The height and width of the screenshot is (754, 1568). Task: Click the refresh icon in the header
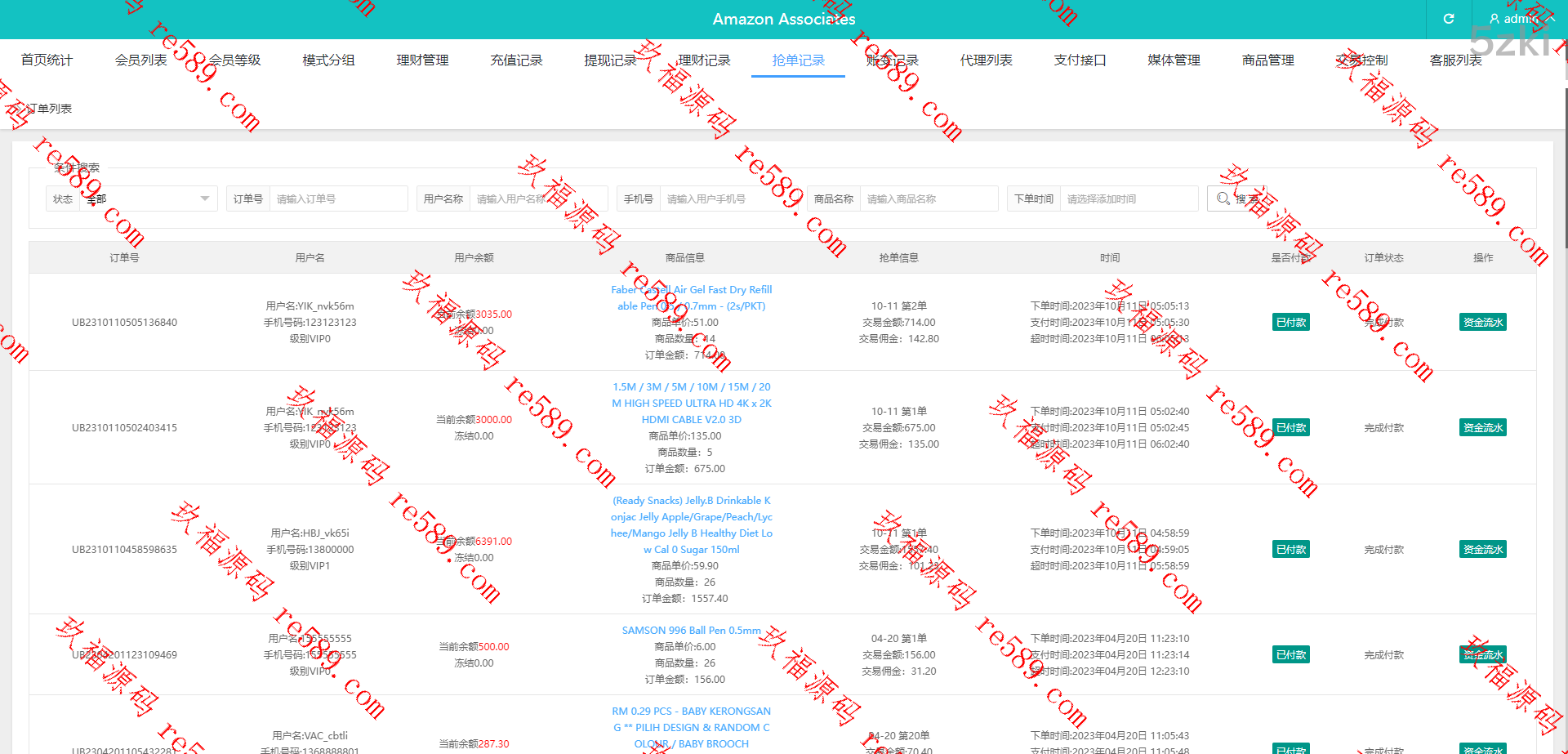point(1449,19)
